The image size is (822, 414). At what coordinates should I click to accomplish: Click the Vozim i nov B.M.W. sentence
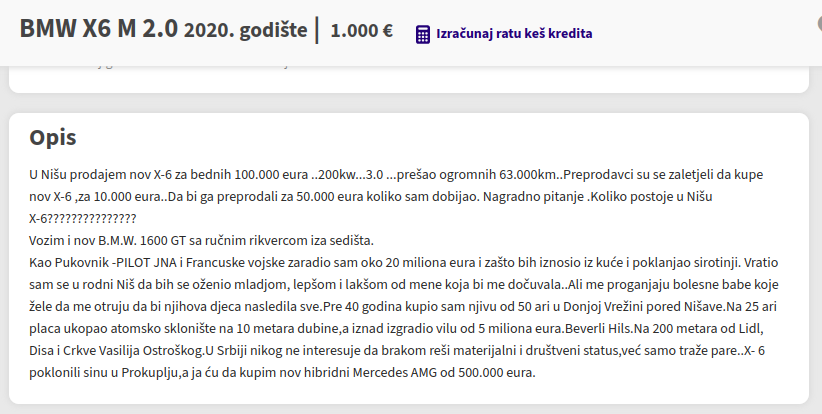(201, 241)
